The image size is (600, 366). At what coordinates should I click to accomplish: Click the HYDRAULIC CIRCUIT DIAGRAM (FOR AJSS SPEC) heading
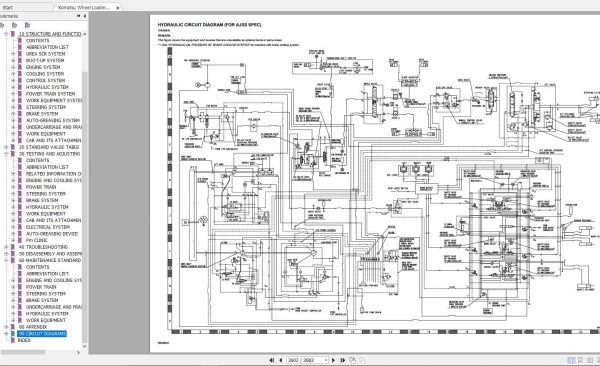(x=210, y=25)
